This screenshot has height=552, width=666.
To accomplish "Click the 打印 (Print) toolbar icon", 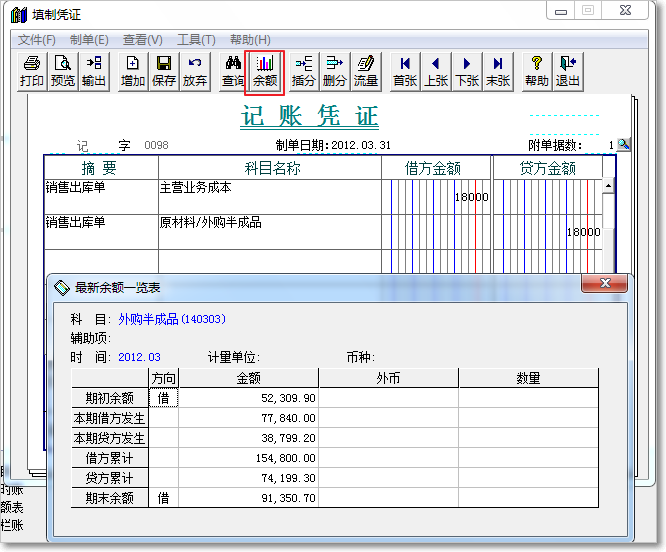I will [x=32, y=71].
